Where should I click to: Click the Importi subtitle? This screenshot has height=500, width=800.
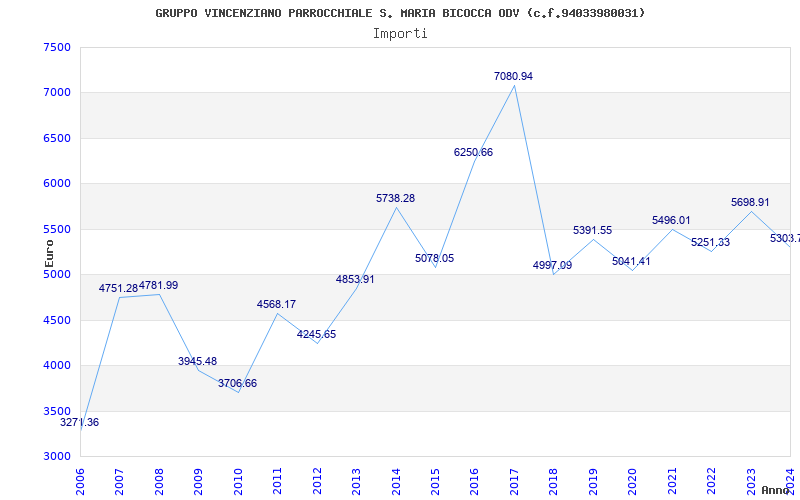click(x=400, y=34)
